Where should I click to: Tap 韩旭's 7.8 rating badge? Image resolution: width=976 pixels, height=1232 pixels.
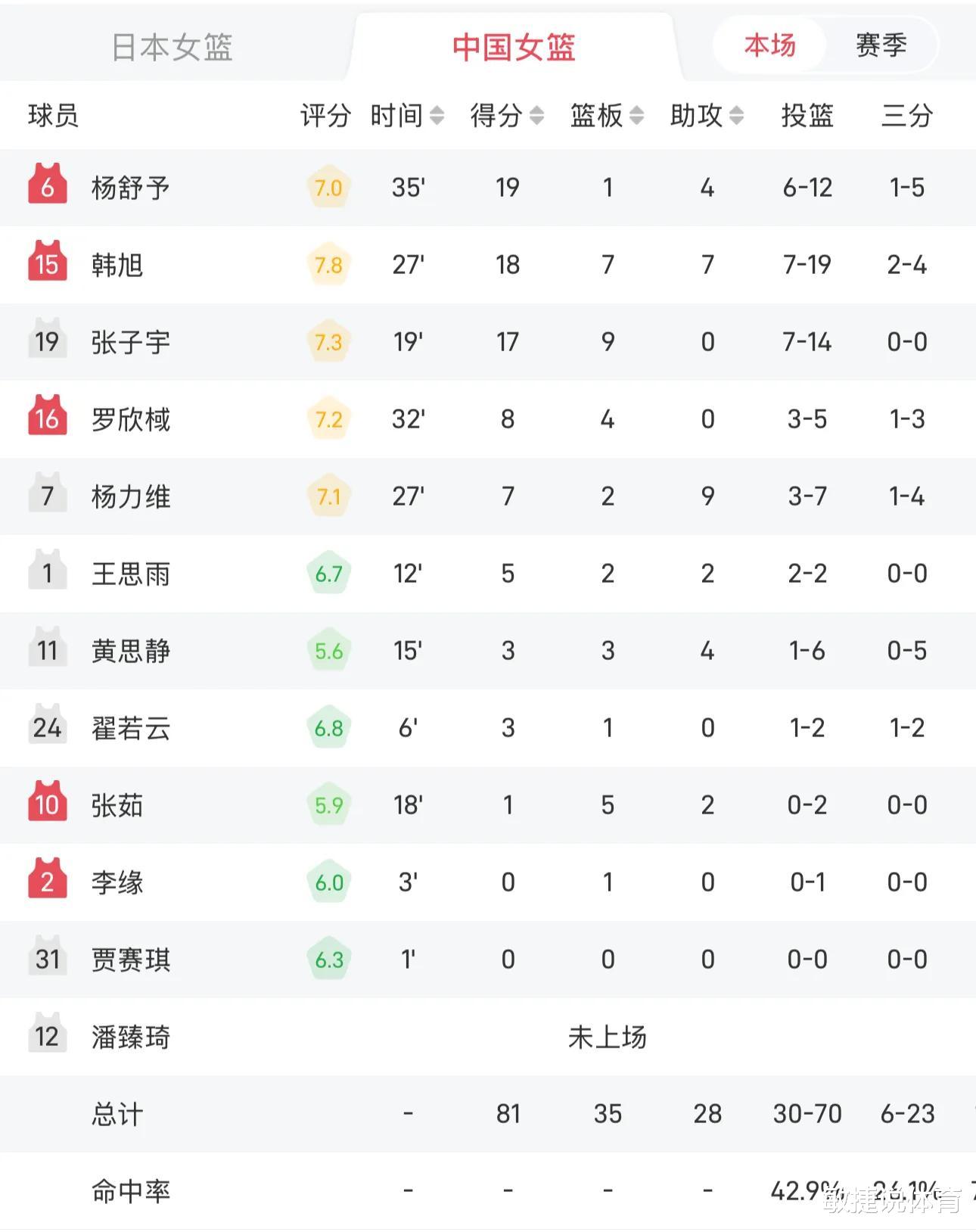(x=328, y=265)
